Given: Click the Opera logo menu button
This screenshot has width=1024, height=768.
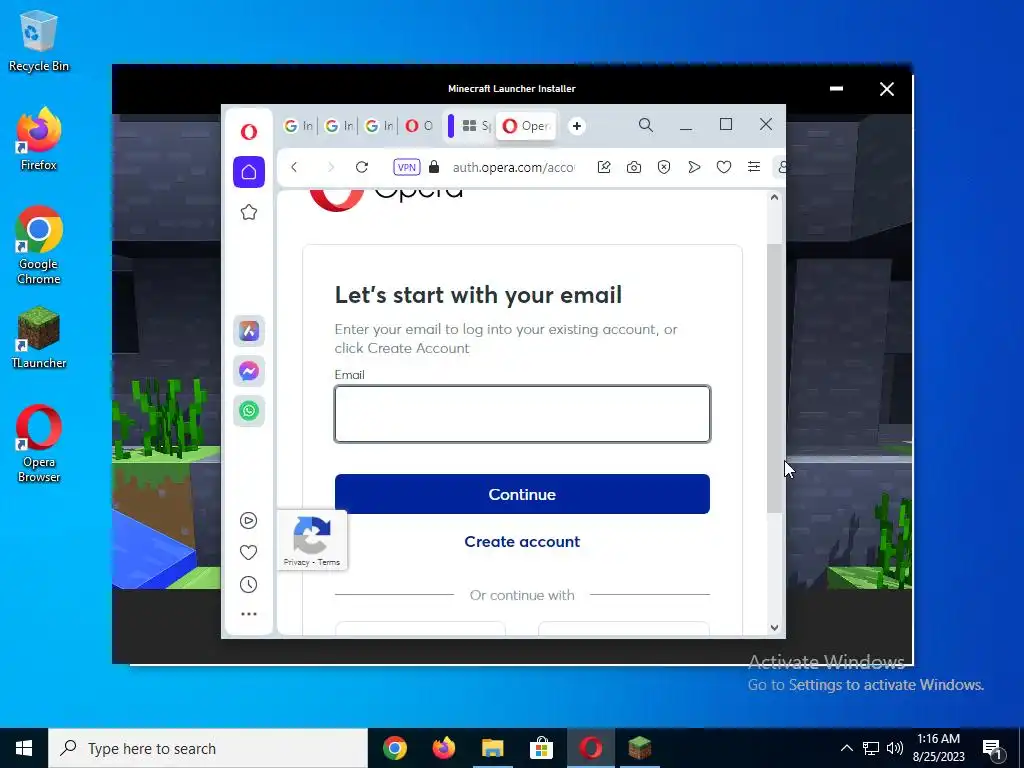Looking at the screenshot, I should 249,132.
